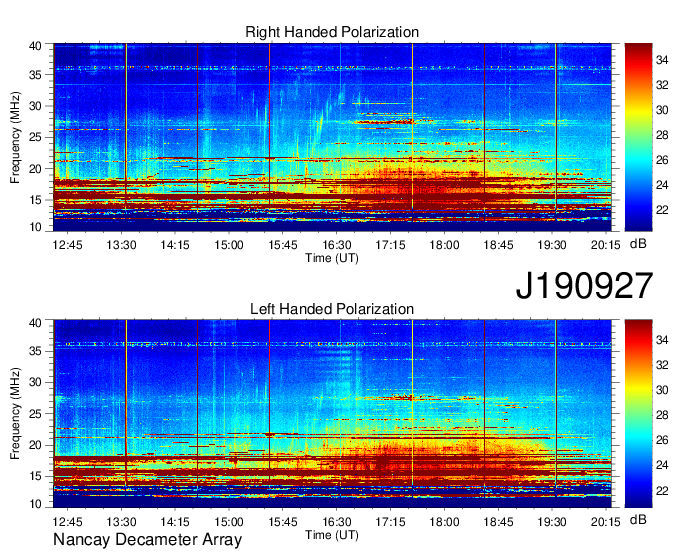Click the 34 dB label on the upper colorbar

[662, 60]
